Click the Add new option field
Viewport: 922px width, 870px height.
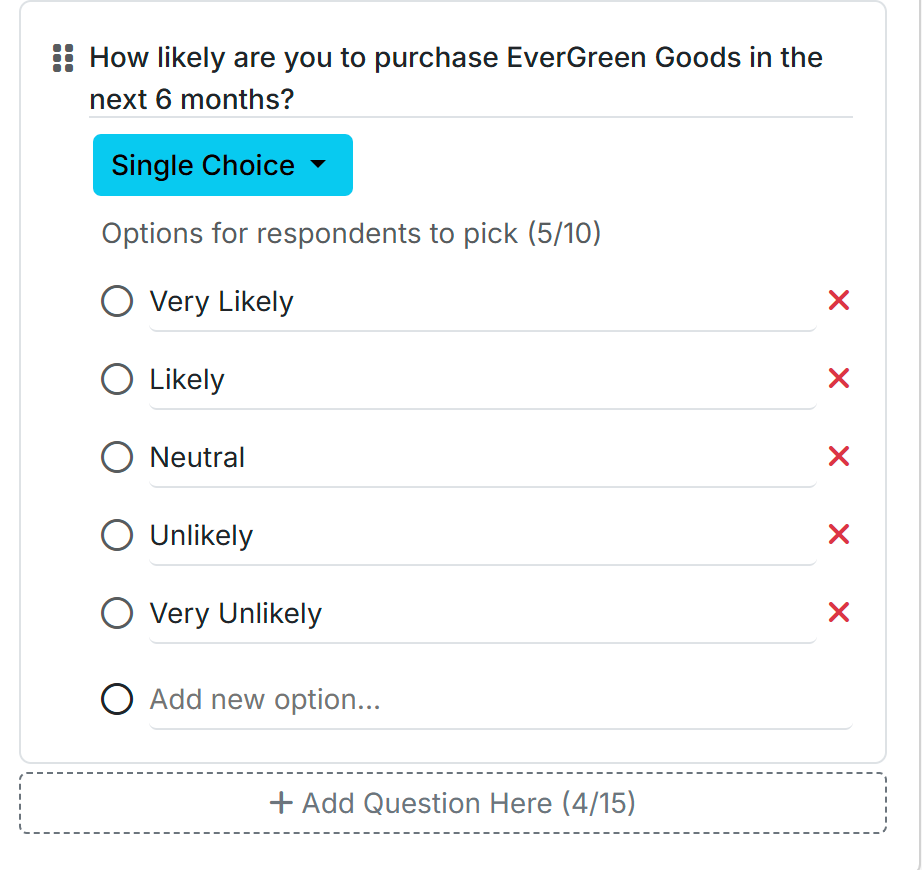click(x=500, y=700)
